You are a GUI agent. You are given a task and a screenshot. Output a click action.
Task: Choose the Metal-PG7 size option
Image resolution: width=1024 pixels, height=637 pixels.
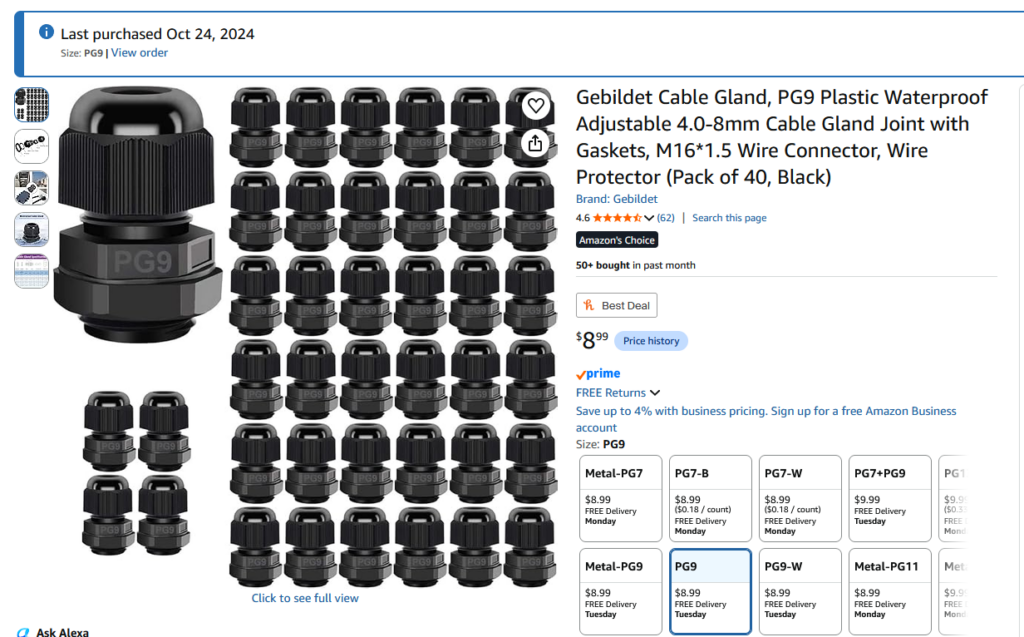coord(620,498)
